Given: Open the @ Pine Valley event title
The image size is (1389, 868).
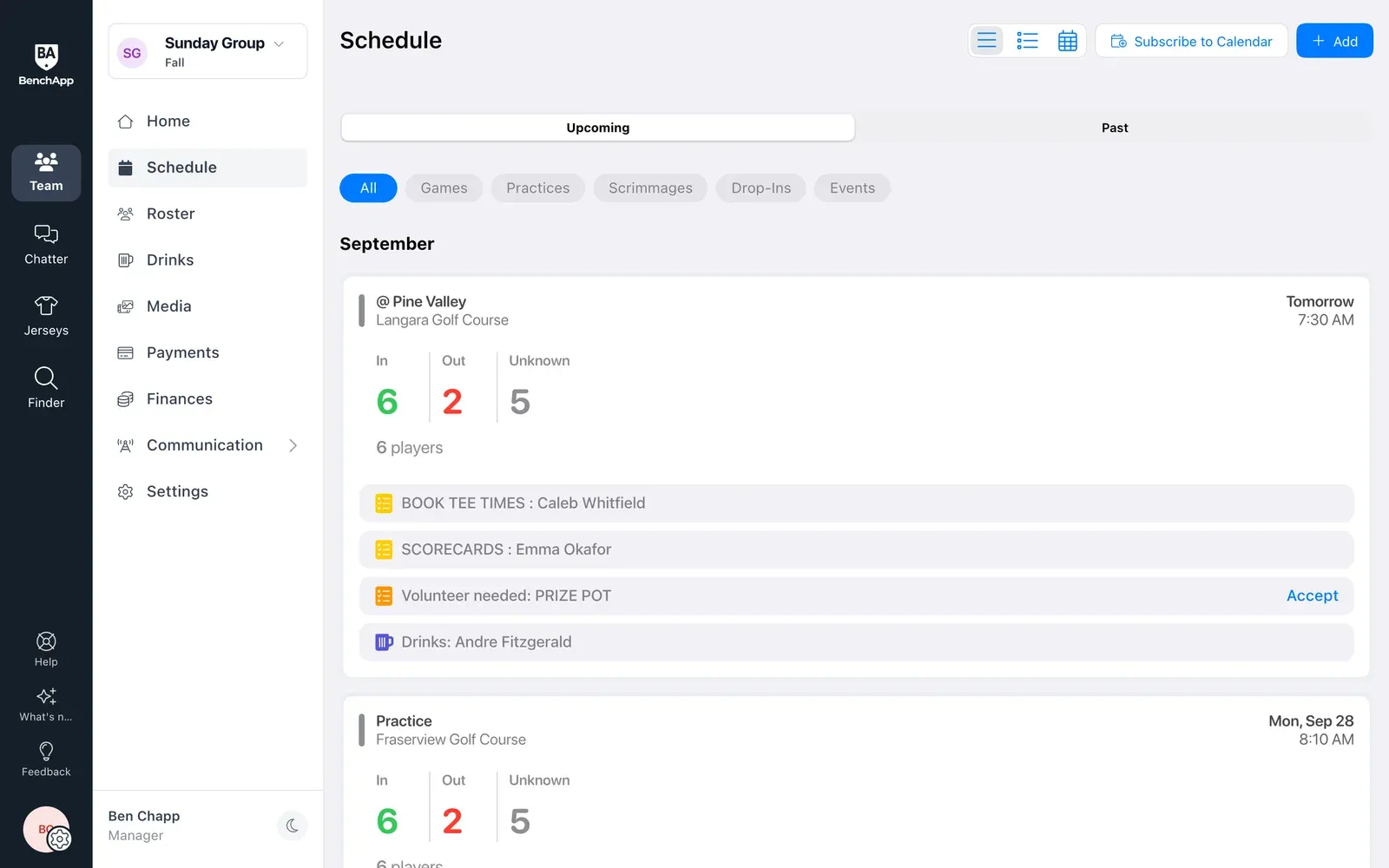Looking at the screenshot, I should click(421, 301).
